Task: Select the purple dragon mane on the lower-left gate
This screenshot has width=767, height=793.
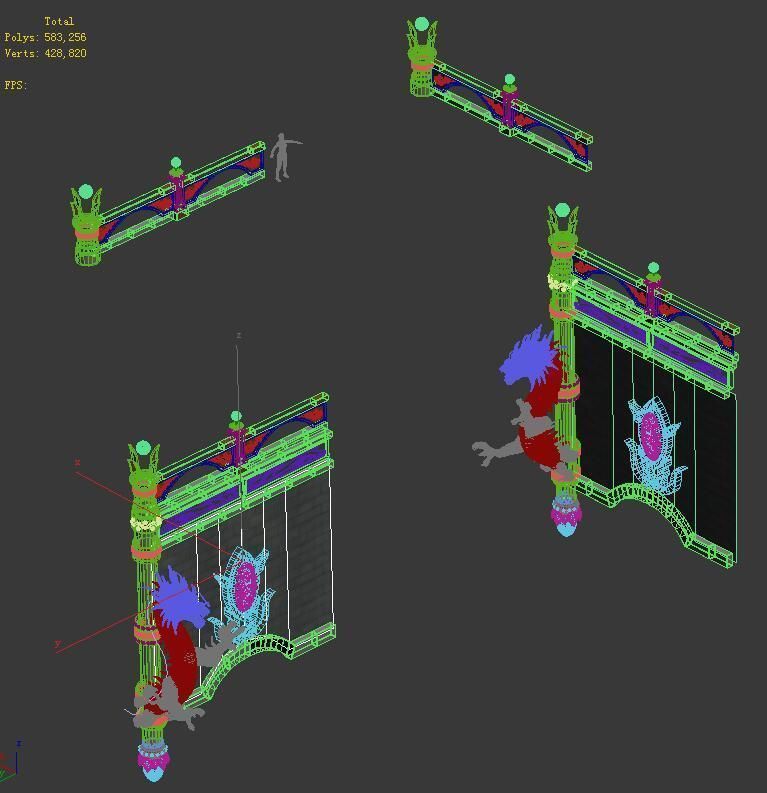Action: click(179, 601)
